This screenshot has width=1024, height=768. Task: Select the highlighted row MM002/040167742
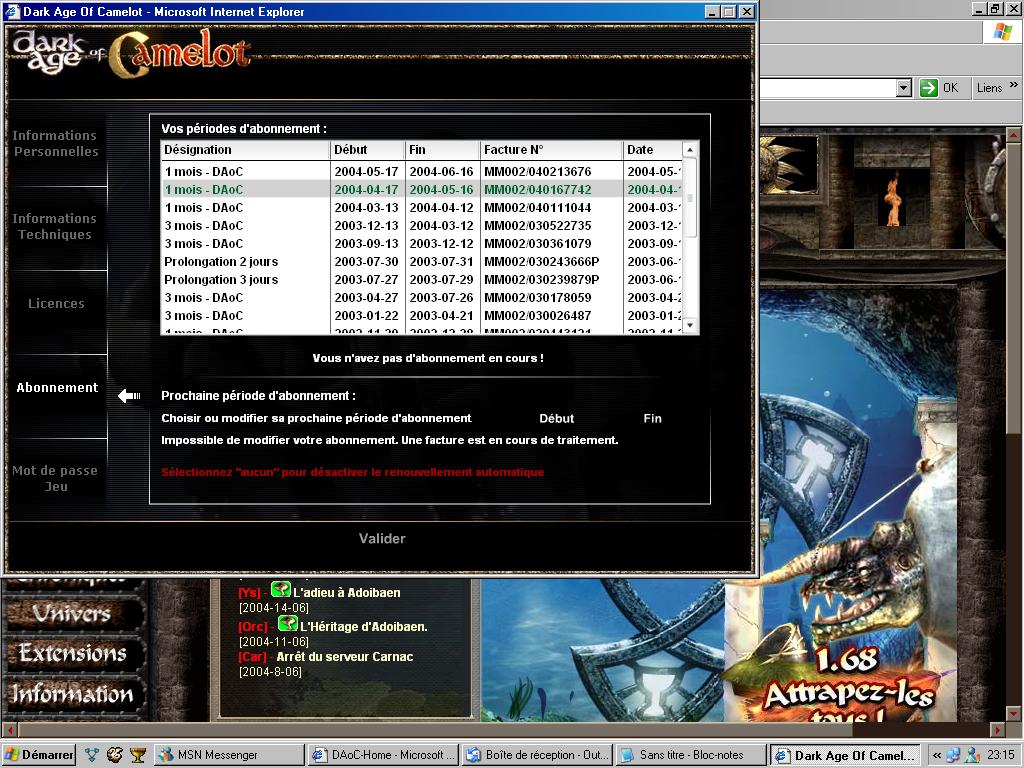422,189
